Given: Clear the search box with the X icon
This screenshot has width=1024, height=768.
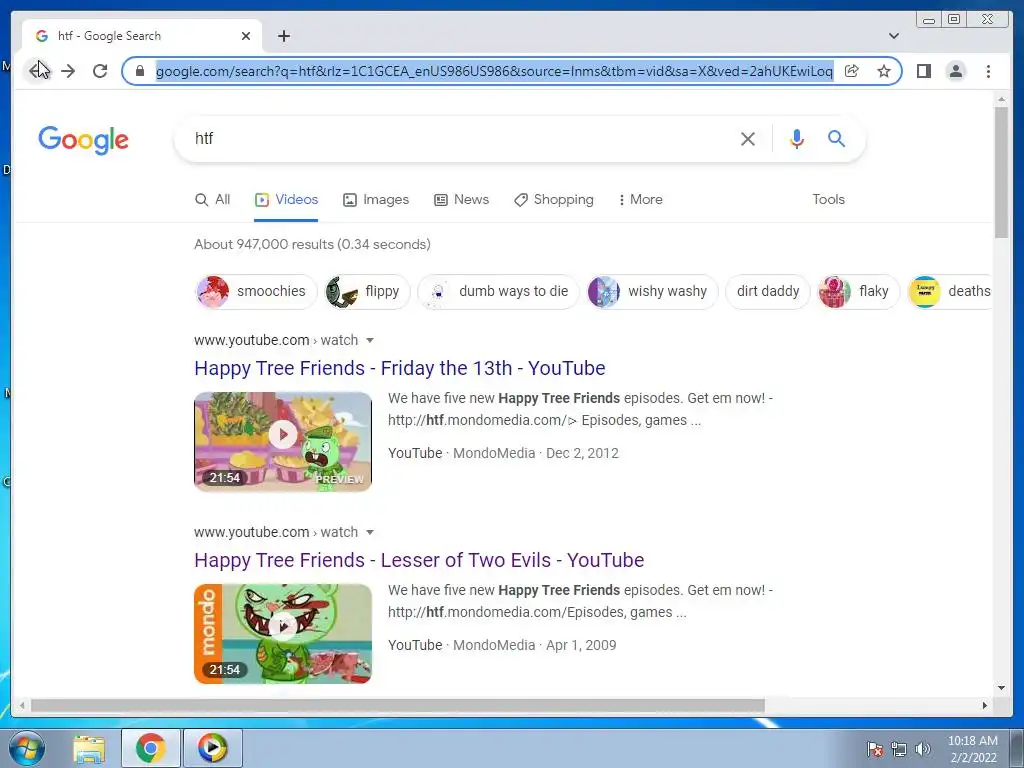Looking at the screenshot, I should point(748,138).
